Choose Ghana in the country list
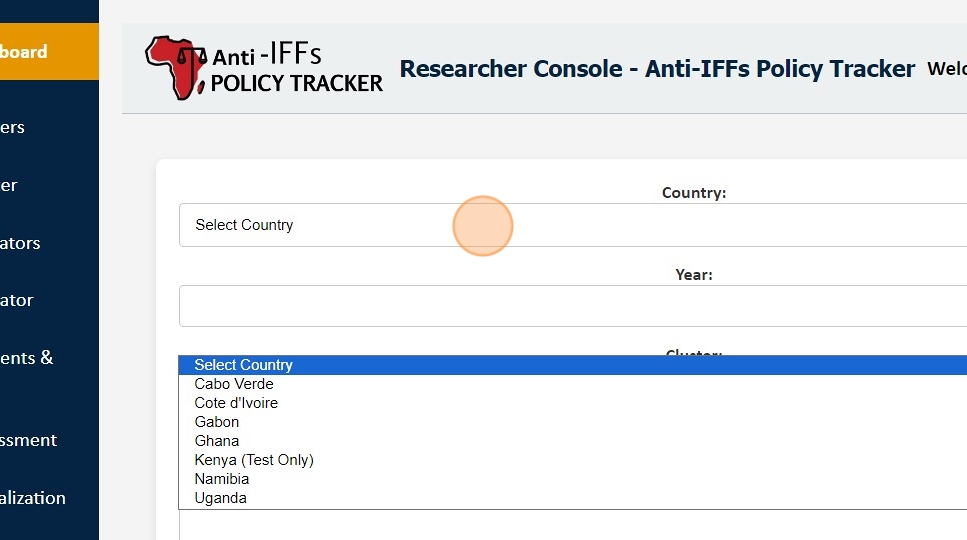 tap(217, 441)
